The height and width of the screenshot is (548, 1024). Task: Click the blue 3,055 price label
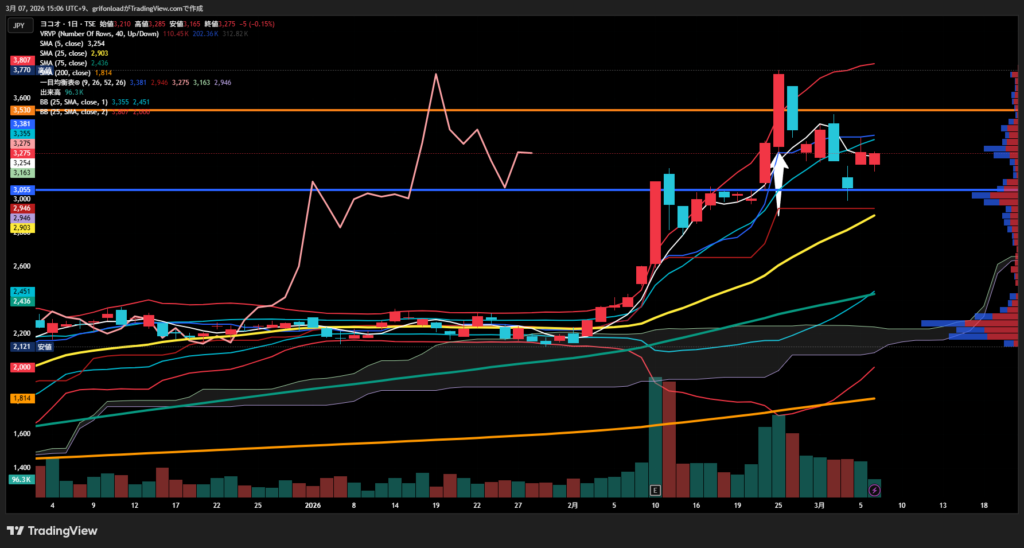pyautogui.click(x=21, y=189)
